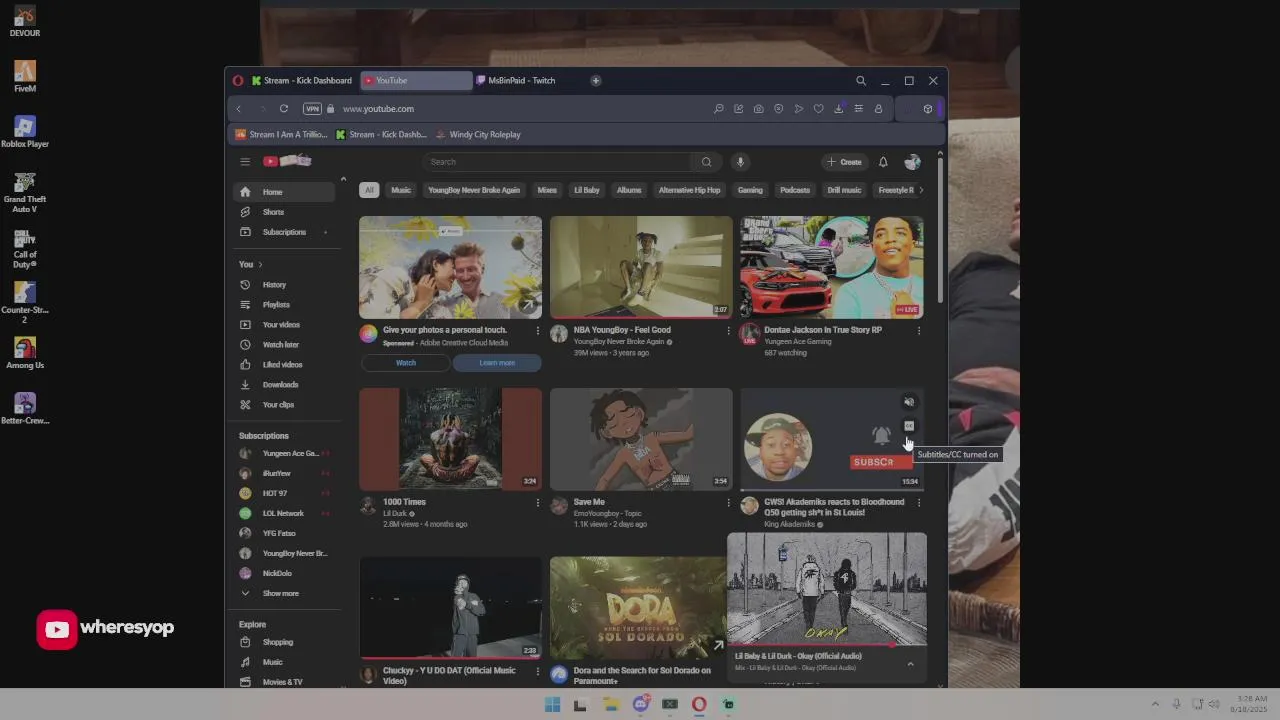The image size is (1280, 720).
Task: Open options menu for Feel Good video
Action: (x=728, y=331)
